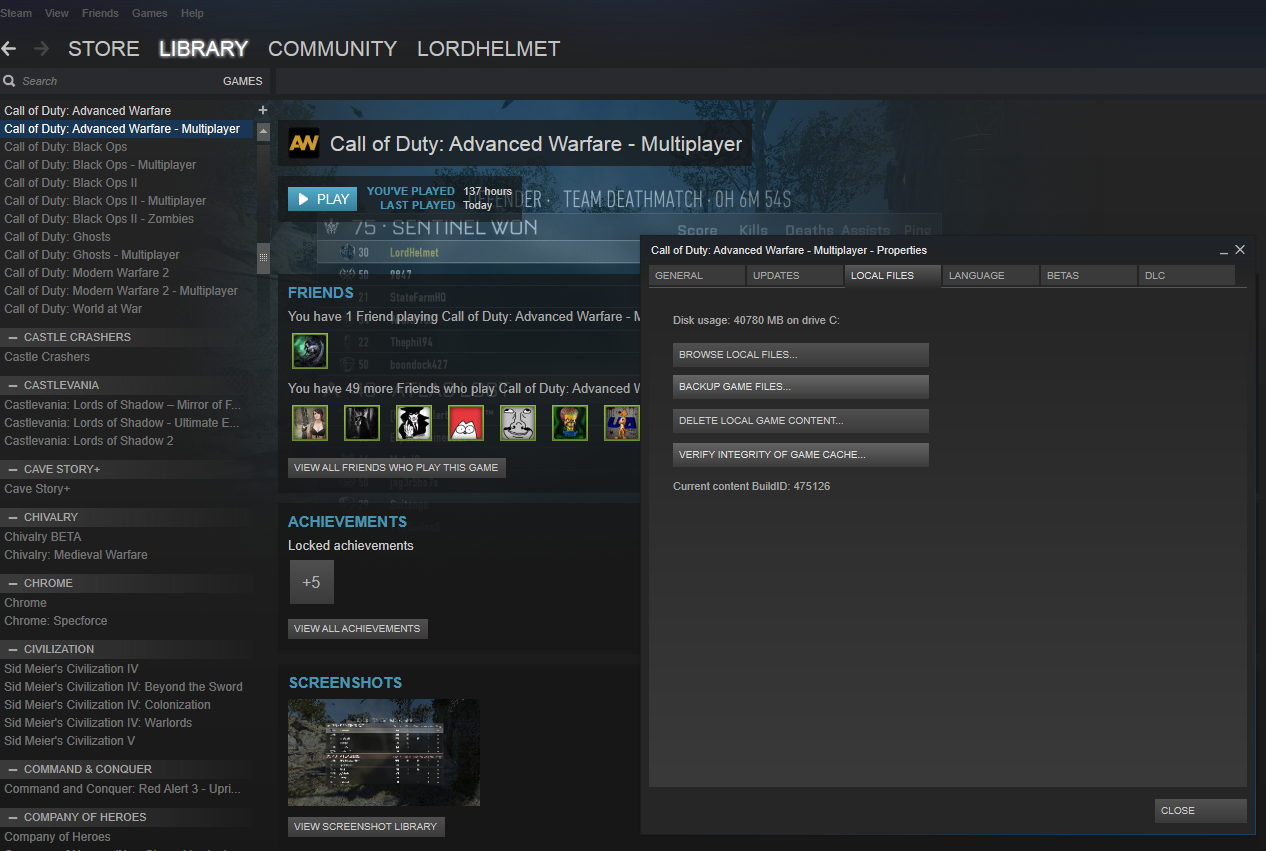Select Castle Crashers game entry
The height and width of the screenshot is (851, 1266).
47,357
